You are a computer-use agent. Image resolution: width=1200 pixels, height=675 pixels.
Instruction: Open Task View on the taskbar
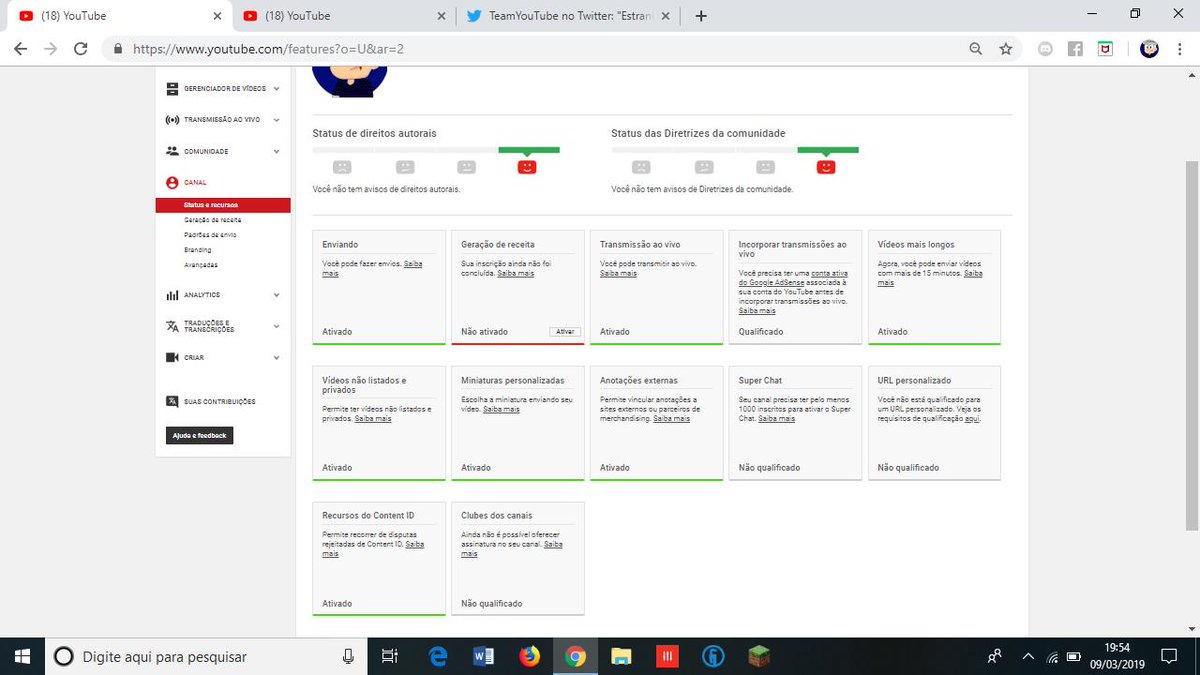390,656
